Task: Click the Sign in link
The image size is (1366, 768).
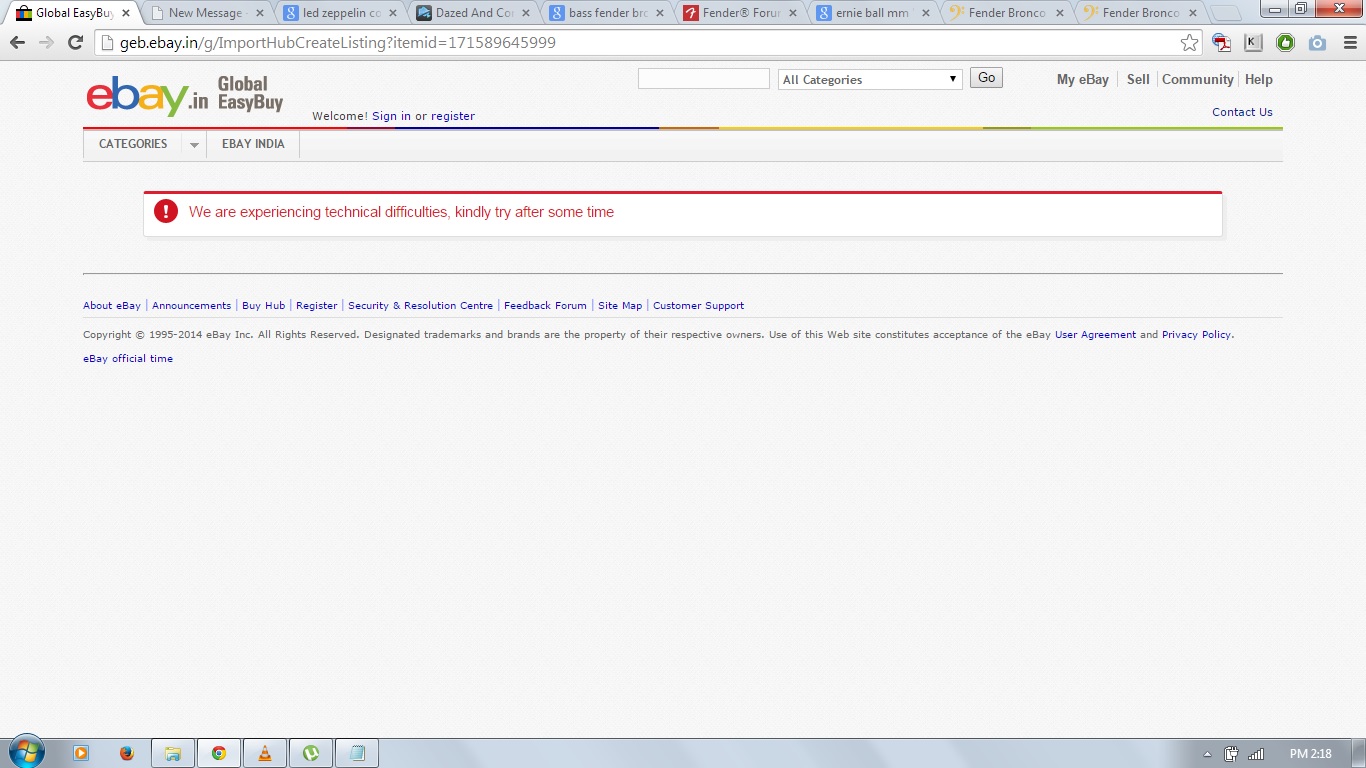Action: (391, 116)
